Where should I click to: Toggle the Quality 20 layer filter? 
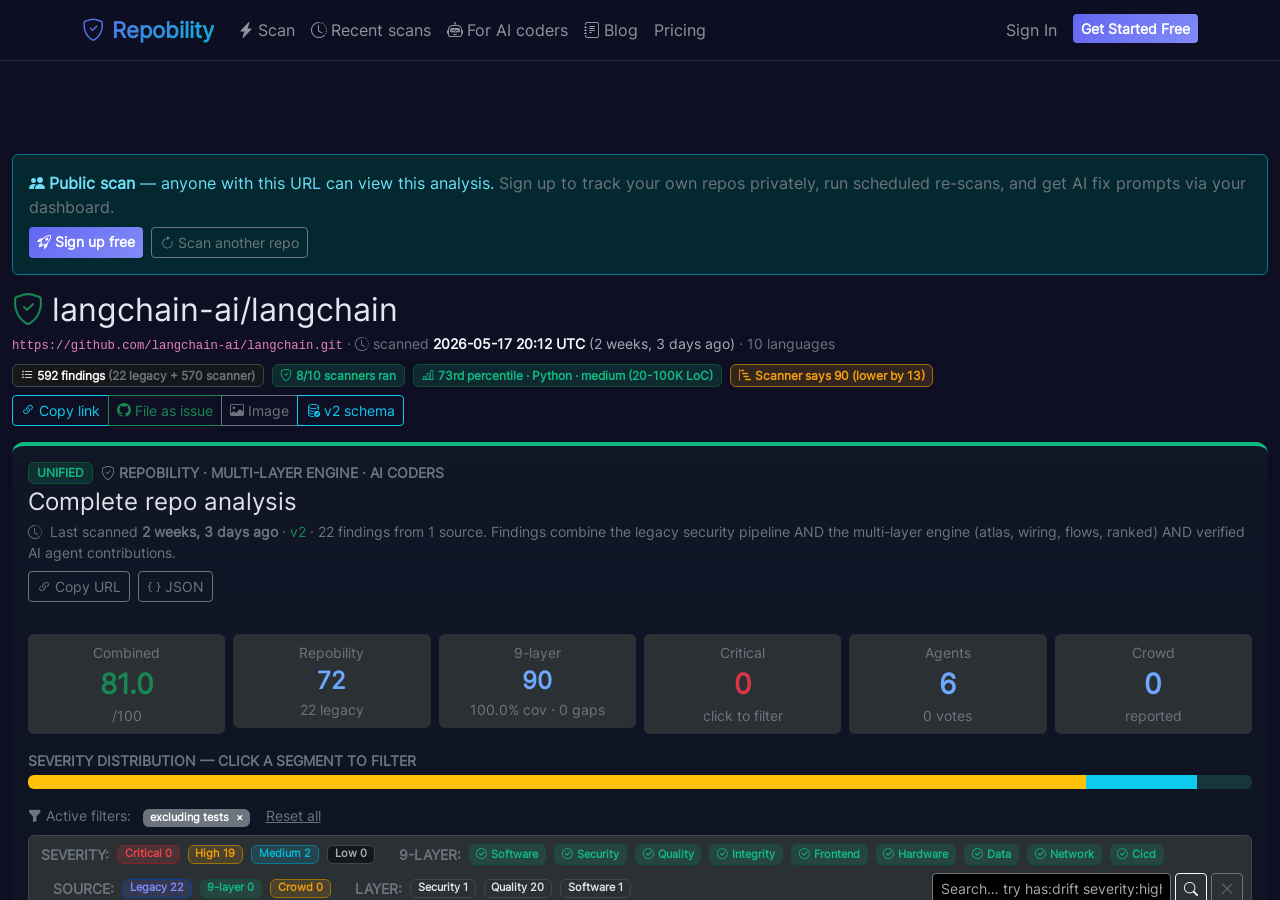click(518, 887)
